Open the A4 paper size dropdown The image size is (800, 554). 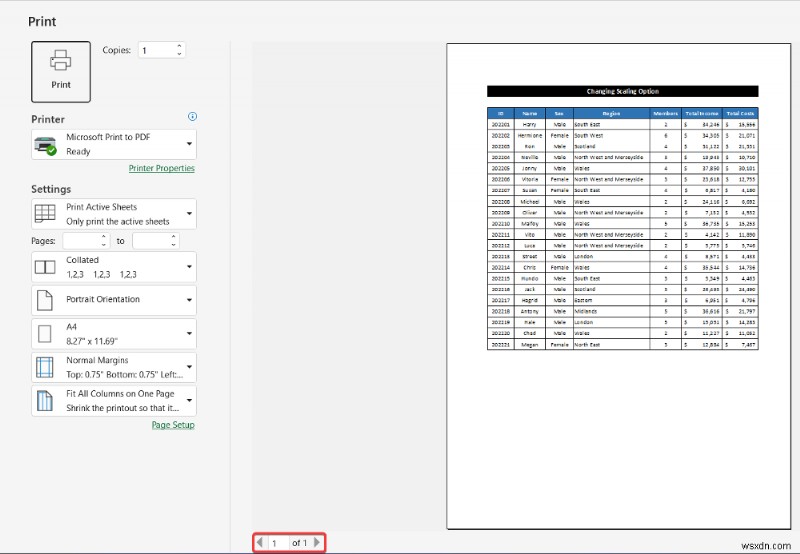point(114,334)
